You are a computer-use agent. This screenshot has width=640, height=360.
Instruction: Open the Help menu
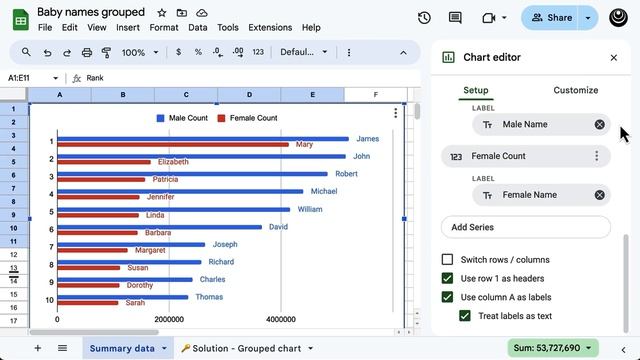coord(311,28)
